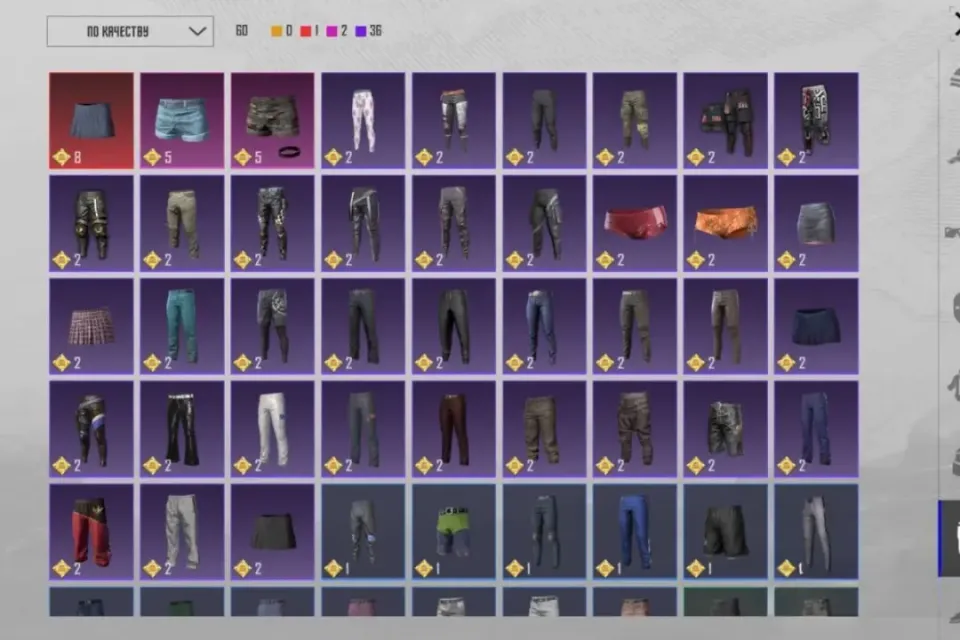Viewport: 960px width, 640px height.
Task: Select the black armored pants with gold kneepads
Action: click(91, 224)
